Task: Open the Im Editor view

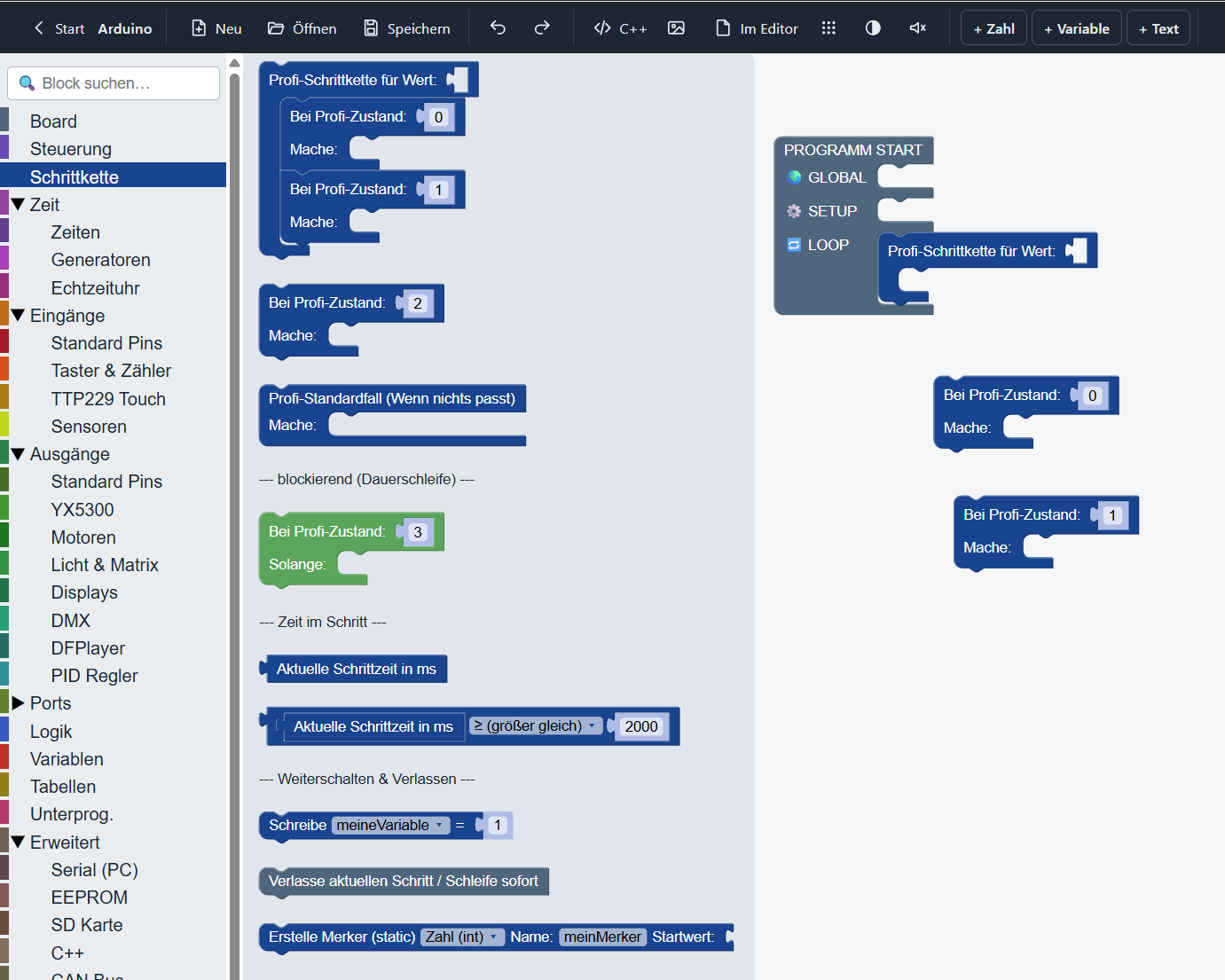Action: pos(757,28)
